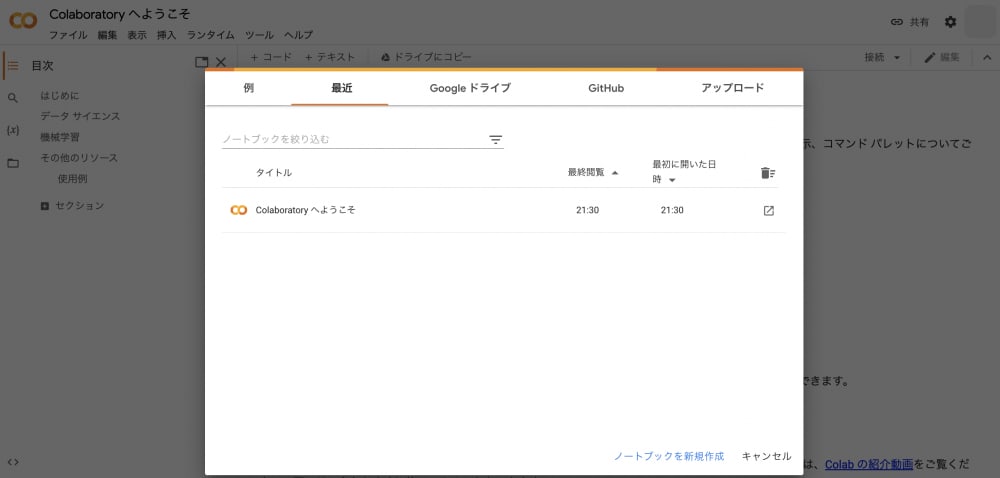Click the タイトル column header
The height and width of the screenshot is (478, 1000).
(x=274, y=173)
